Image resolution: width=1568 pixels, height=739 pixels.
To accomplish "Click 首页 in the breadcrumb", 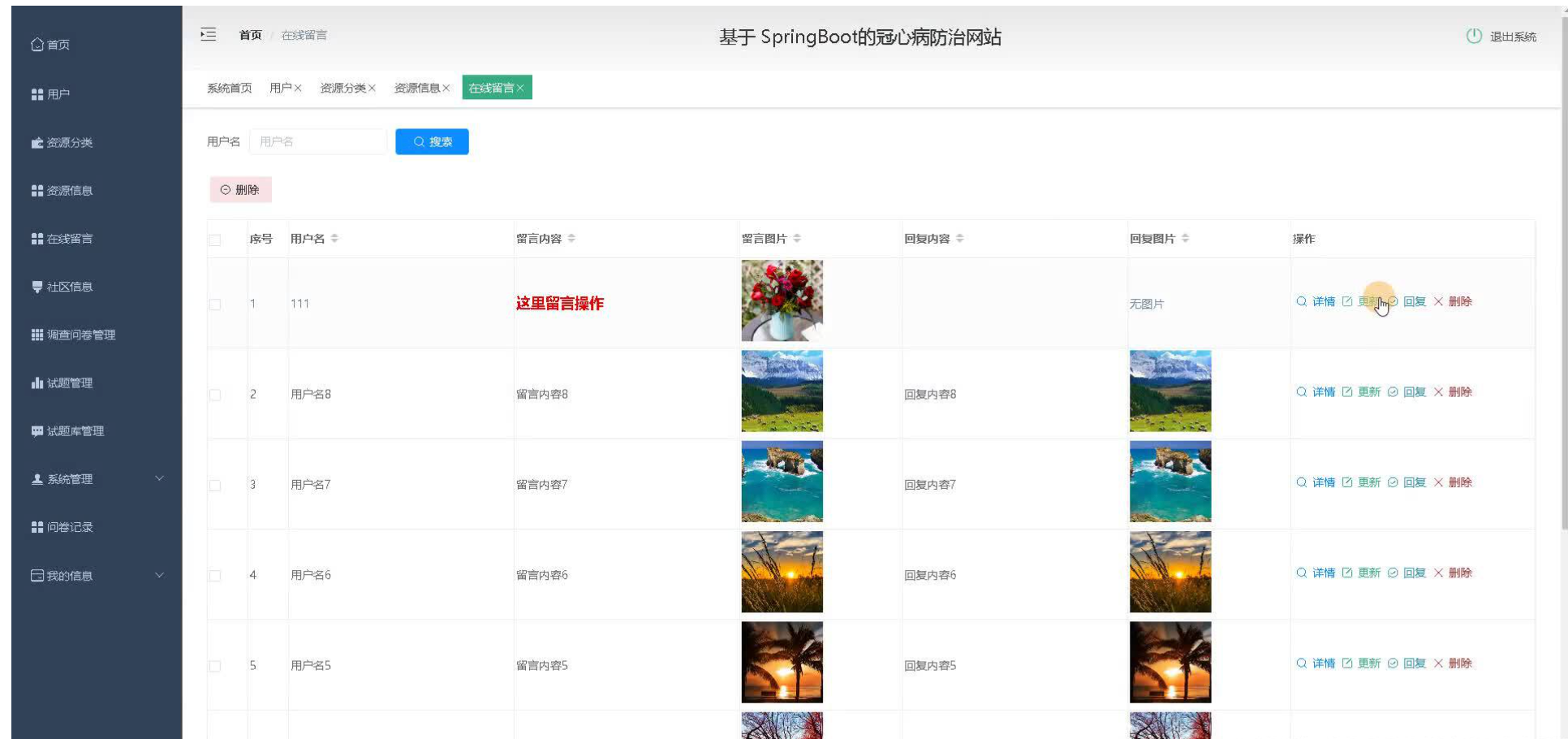I will (250, 35).
